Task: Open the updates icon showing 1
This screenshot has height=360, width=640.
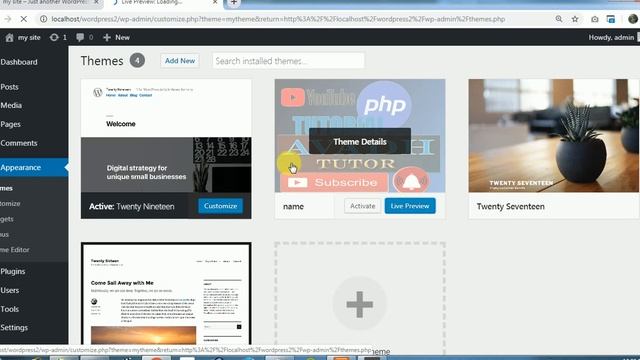Action: coord(58,38)
